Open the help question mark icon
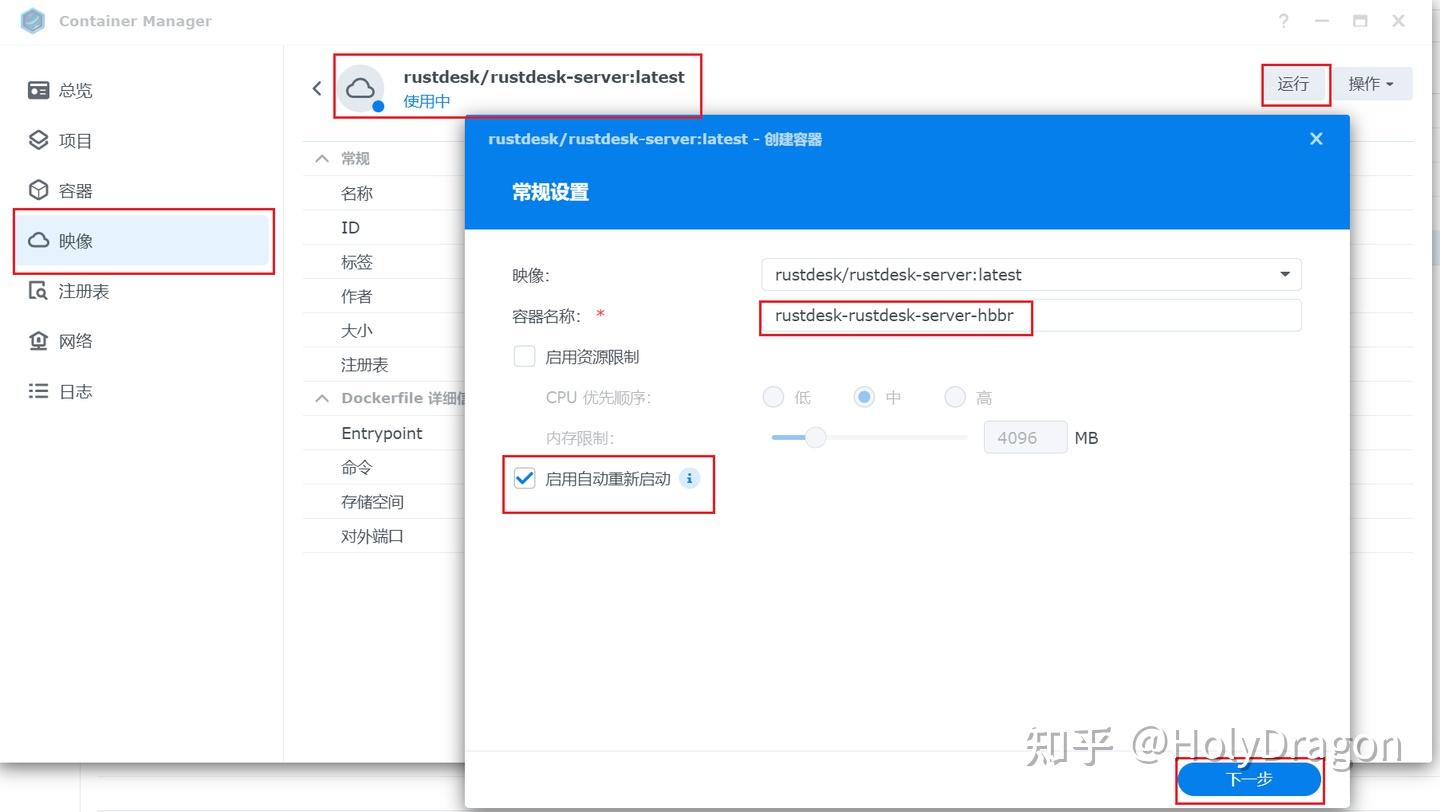This screenshot has height=812, width=1440. pos(1284,21)
